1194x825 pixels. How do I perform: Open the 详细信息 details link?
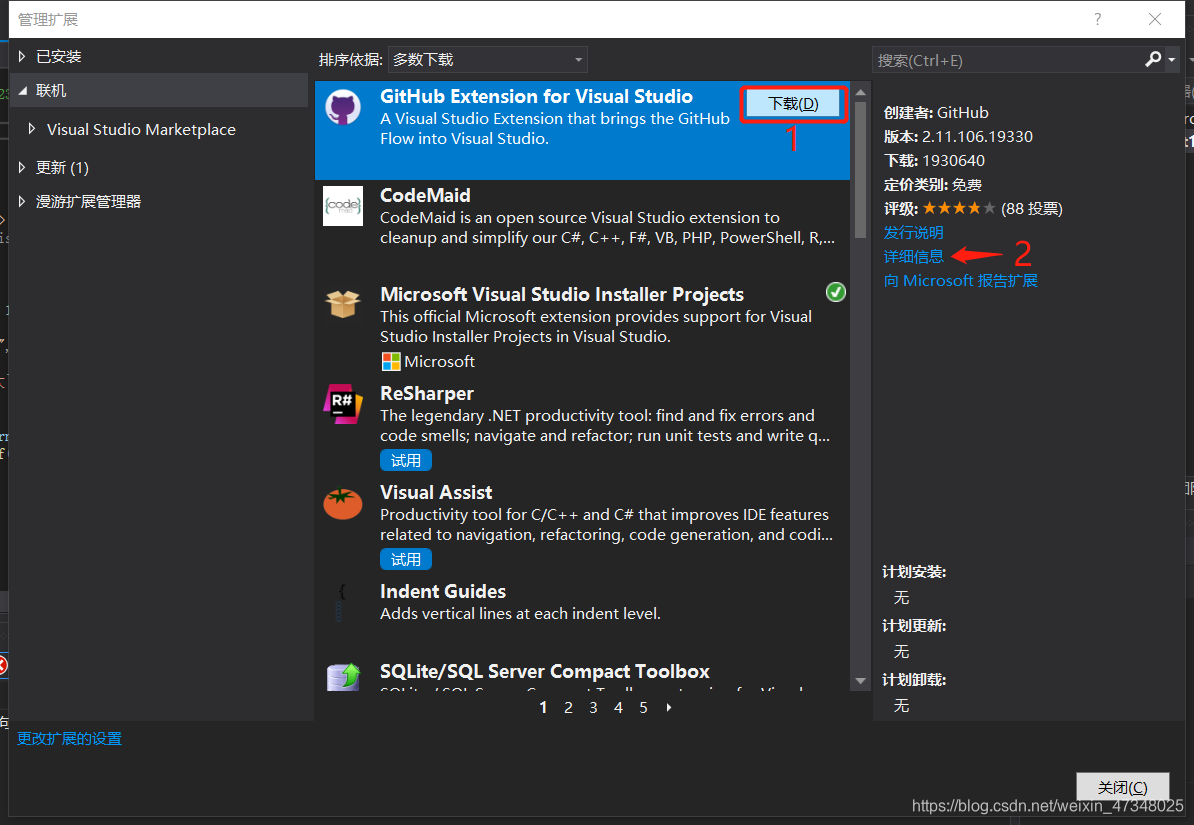click(x=913, y=257)
